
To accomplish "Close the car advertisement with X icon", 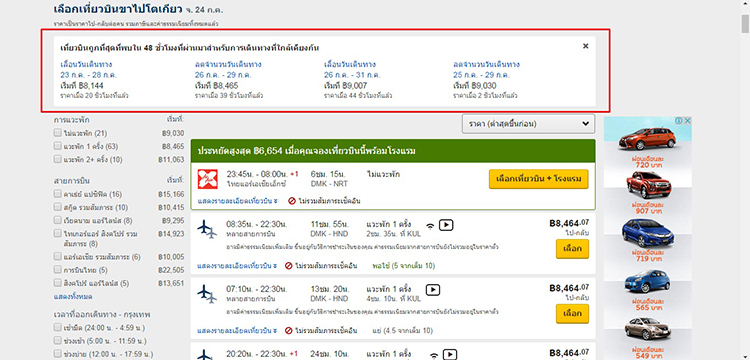I will click(x=687, y=121).
